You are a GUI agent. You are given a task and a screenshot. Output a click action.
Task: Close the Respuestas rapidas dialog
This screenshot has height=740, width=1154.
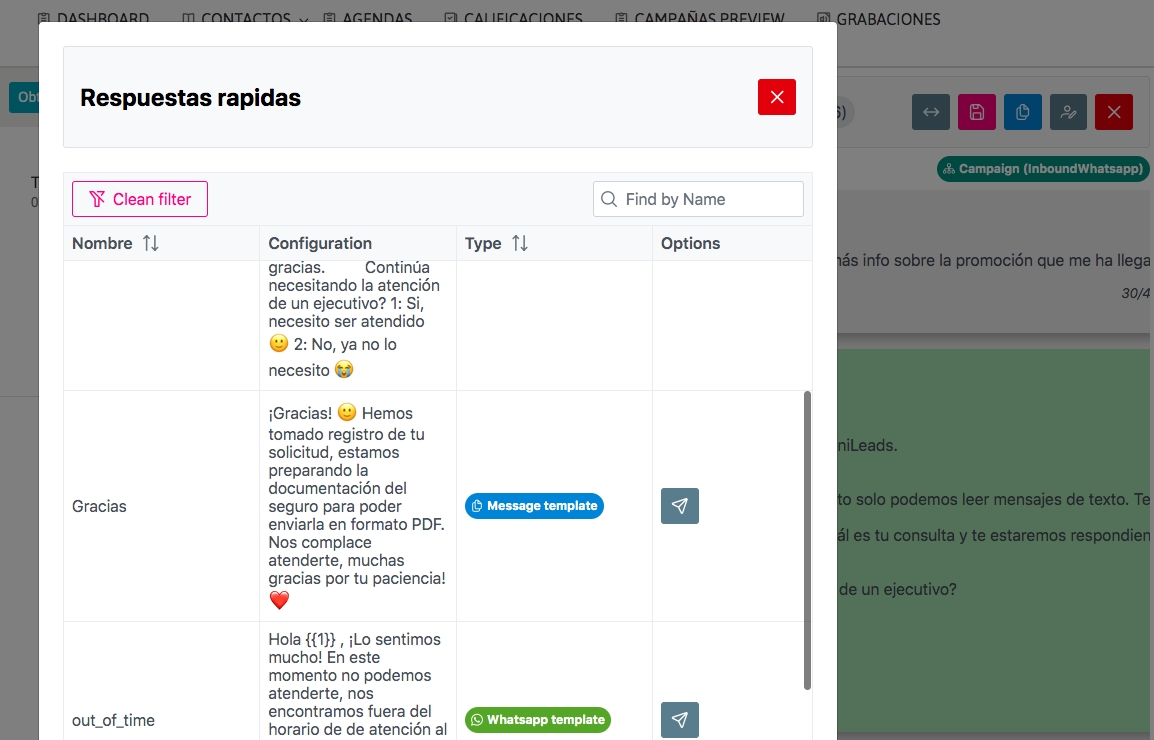(x=776, y=97)
